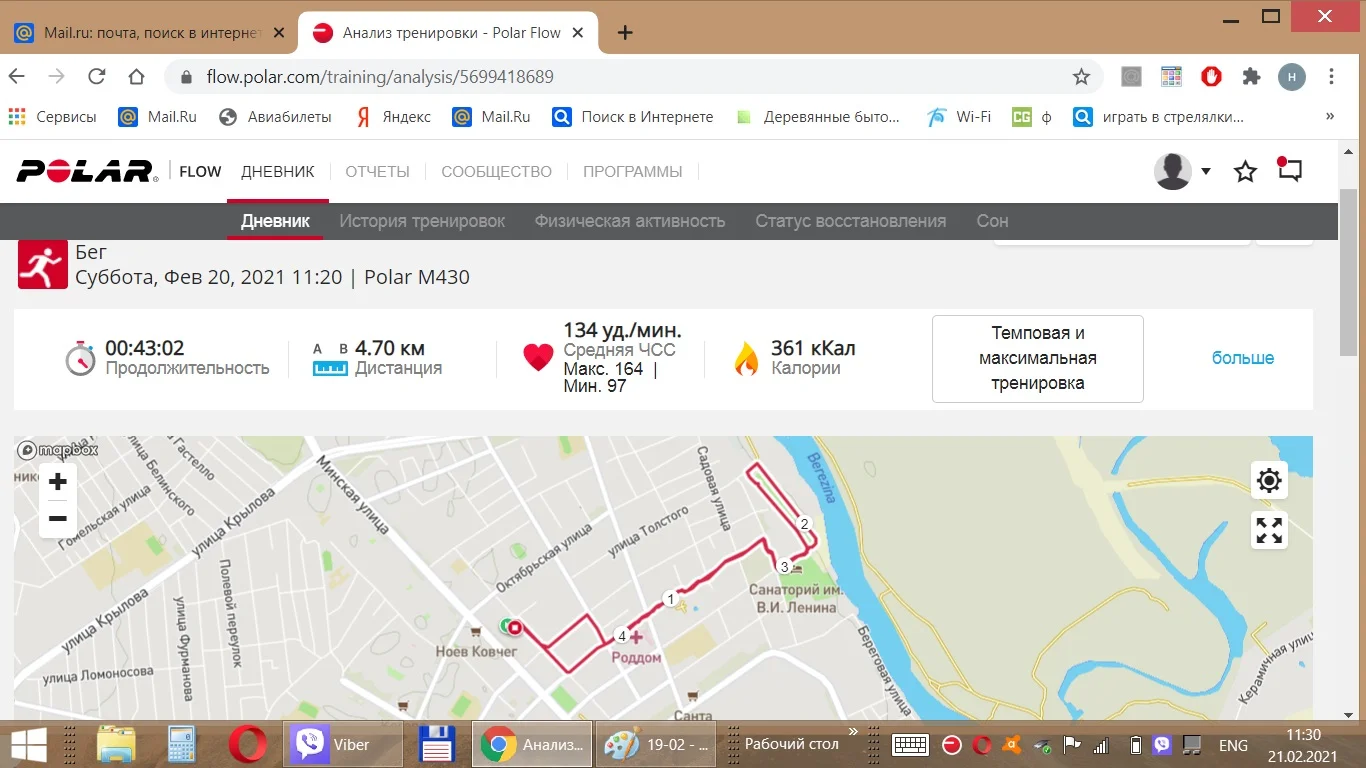Image resolution: width=1366 pixels, height=768 pixels.
Task: Open map settings gear
Action: click(1269, 481)
